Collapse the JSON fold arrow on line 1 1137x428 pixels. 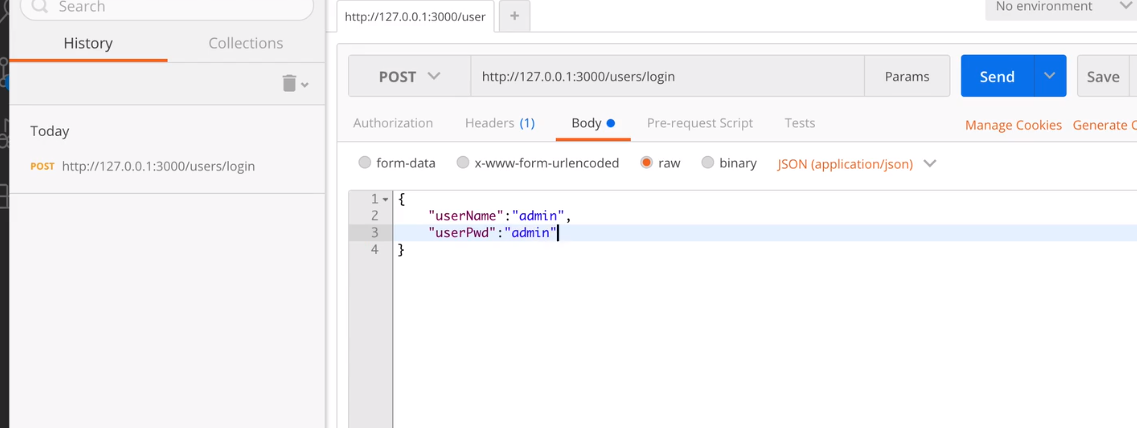pyautogui.click(x=386, y=199)
